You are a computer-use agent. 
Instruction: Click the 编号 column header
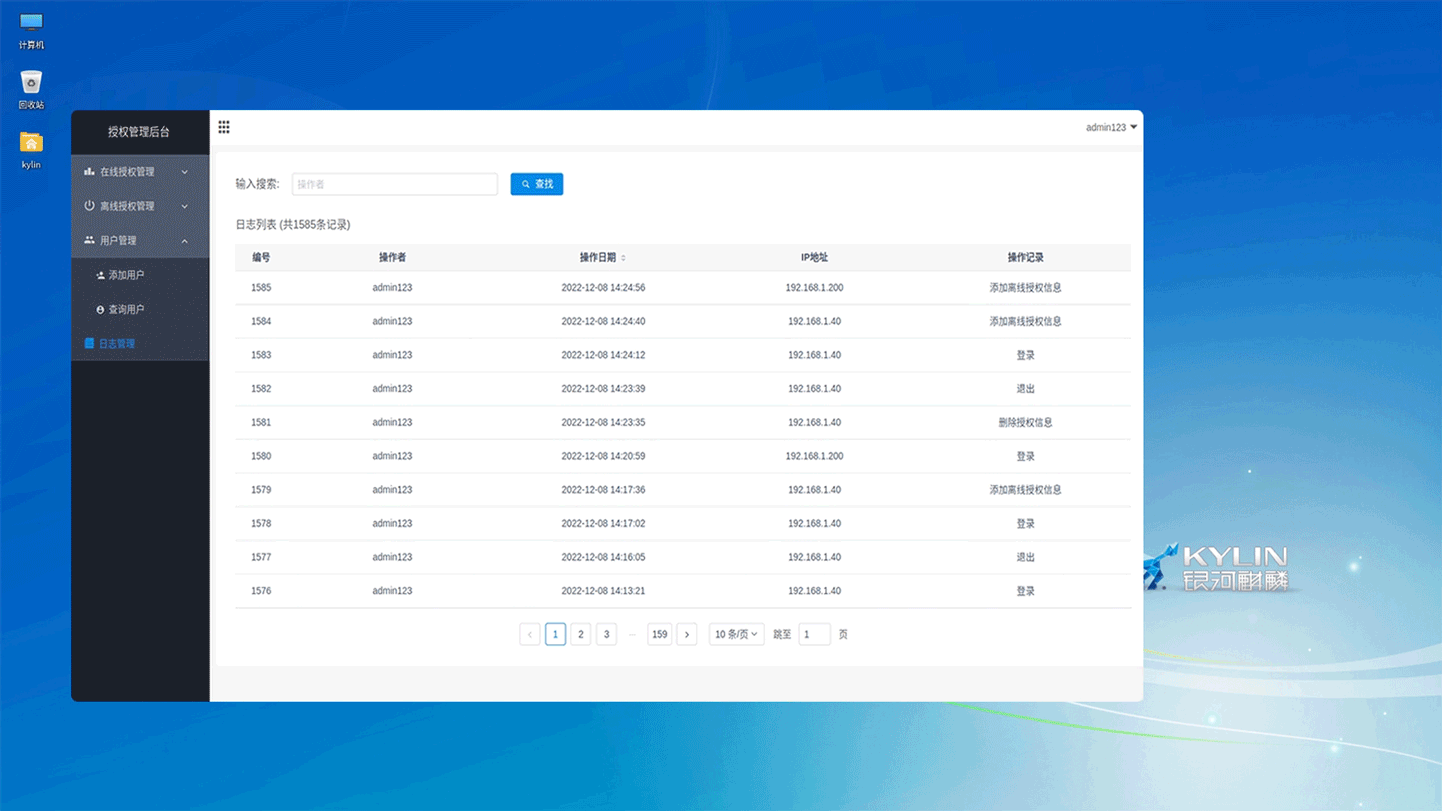pos(261,258)
